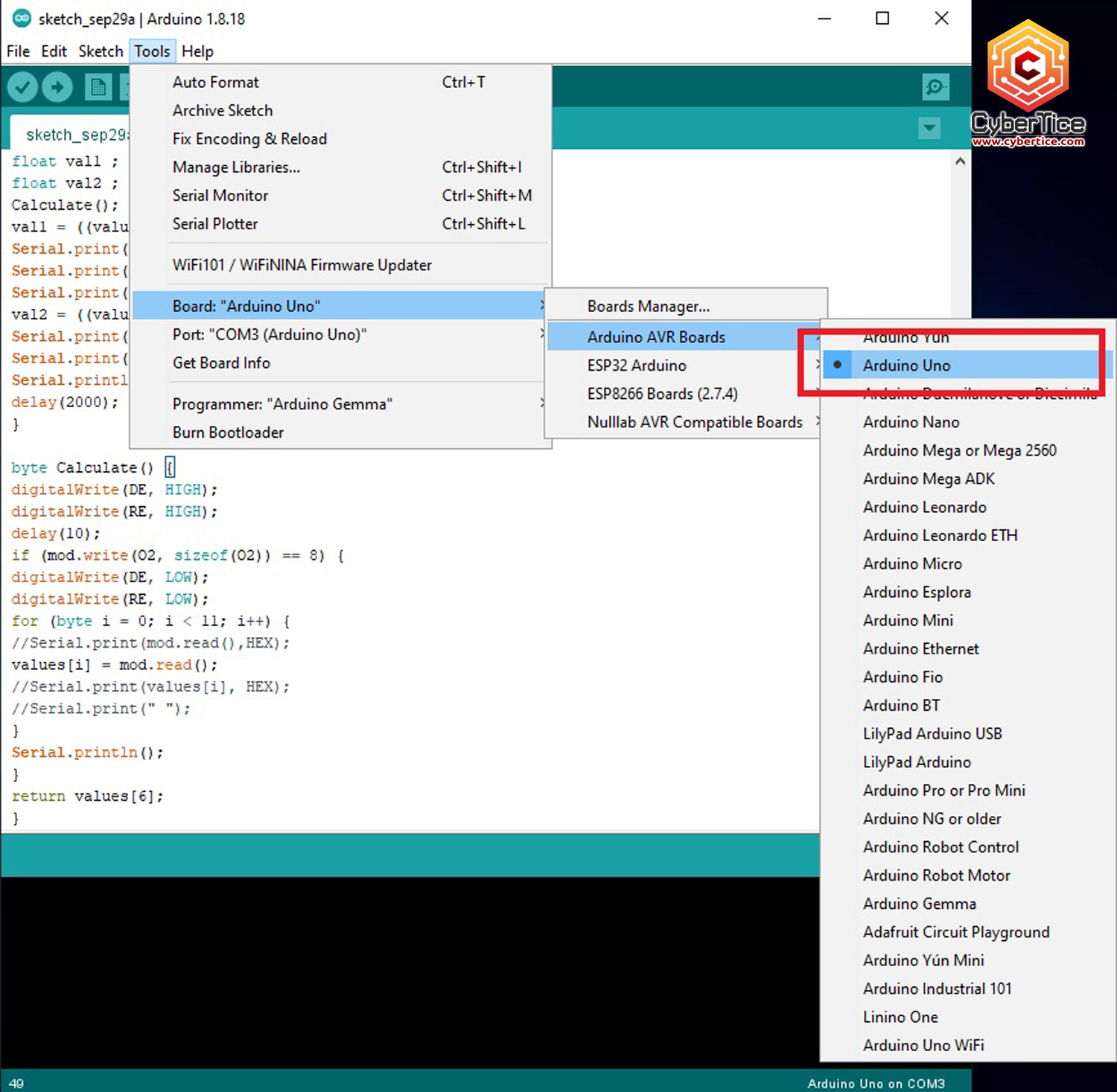Open Serial Monitor via the magnifier icon
The image size is (1117, 1092).
tap(935, 87)
